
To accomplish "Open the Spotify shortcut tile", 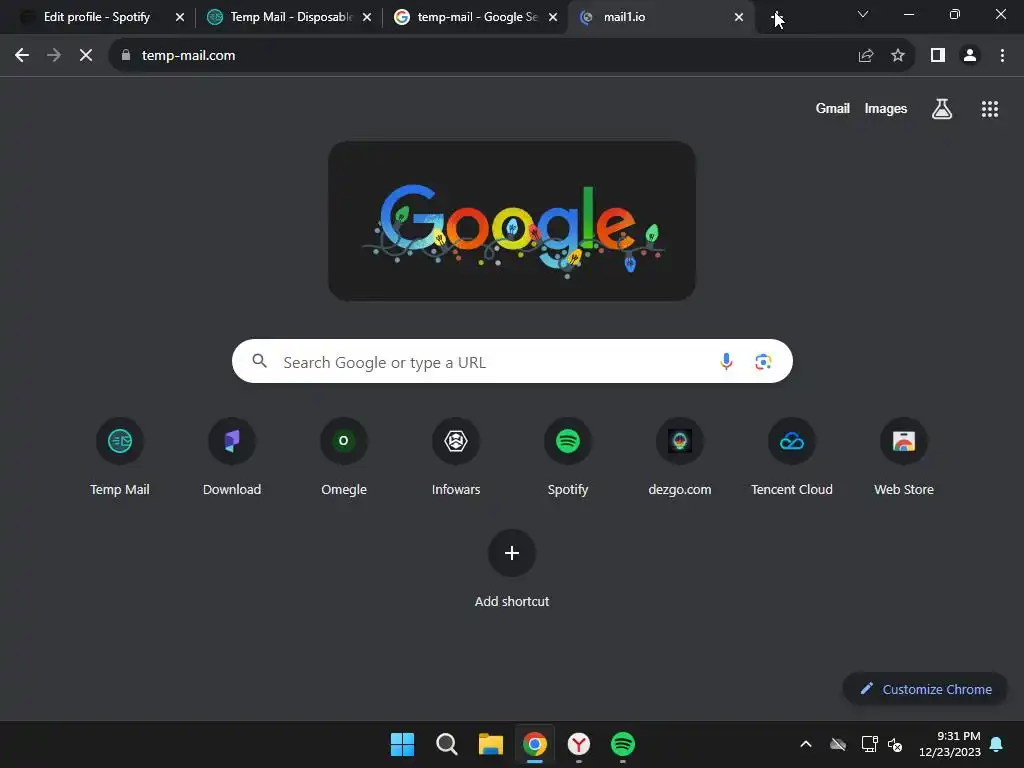I will pyautogui.click(x=568, y=457).
